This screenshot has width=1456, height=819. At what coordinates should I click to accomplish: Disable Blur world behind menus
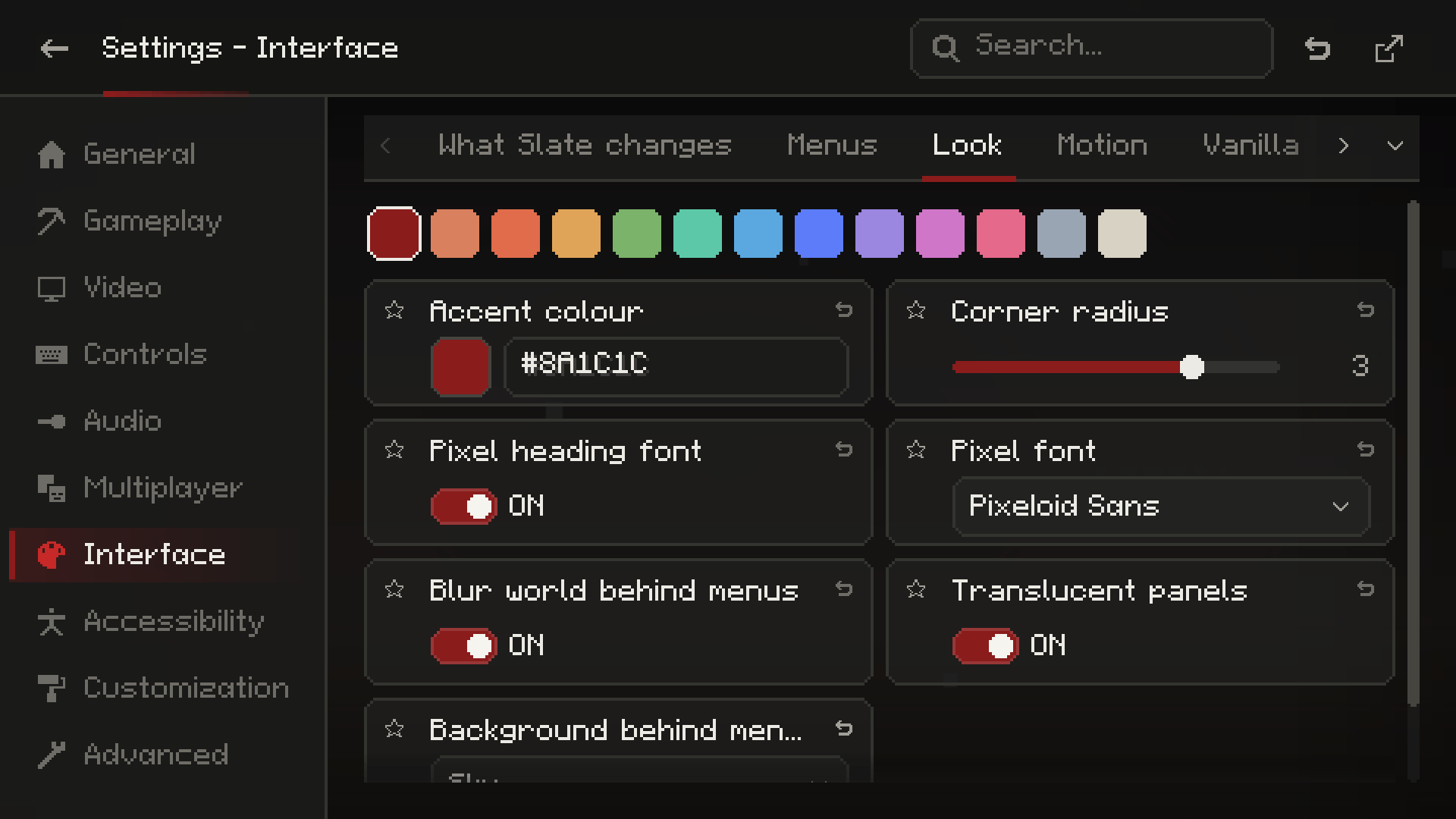pos(464,645)
